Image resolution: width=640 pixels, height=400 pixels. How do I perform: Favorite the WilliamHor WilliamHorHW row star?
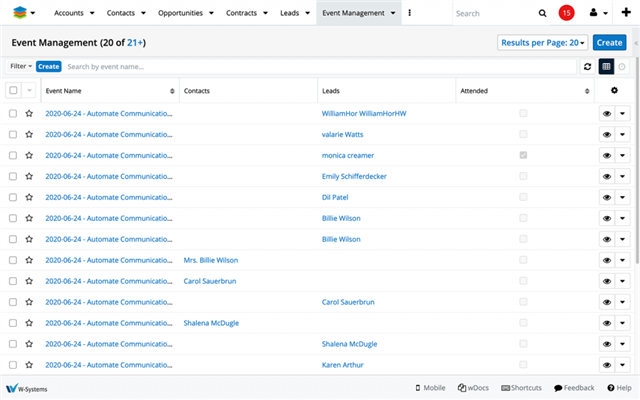(x=29, y=113)
